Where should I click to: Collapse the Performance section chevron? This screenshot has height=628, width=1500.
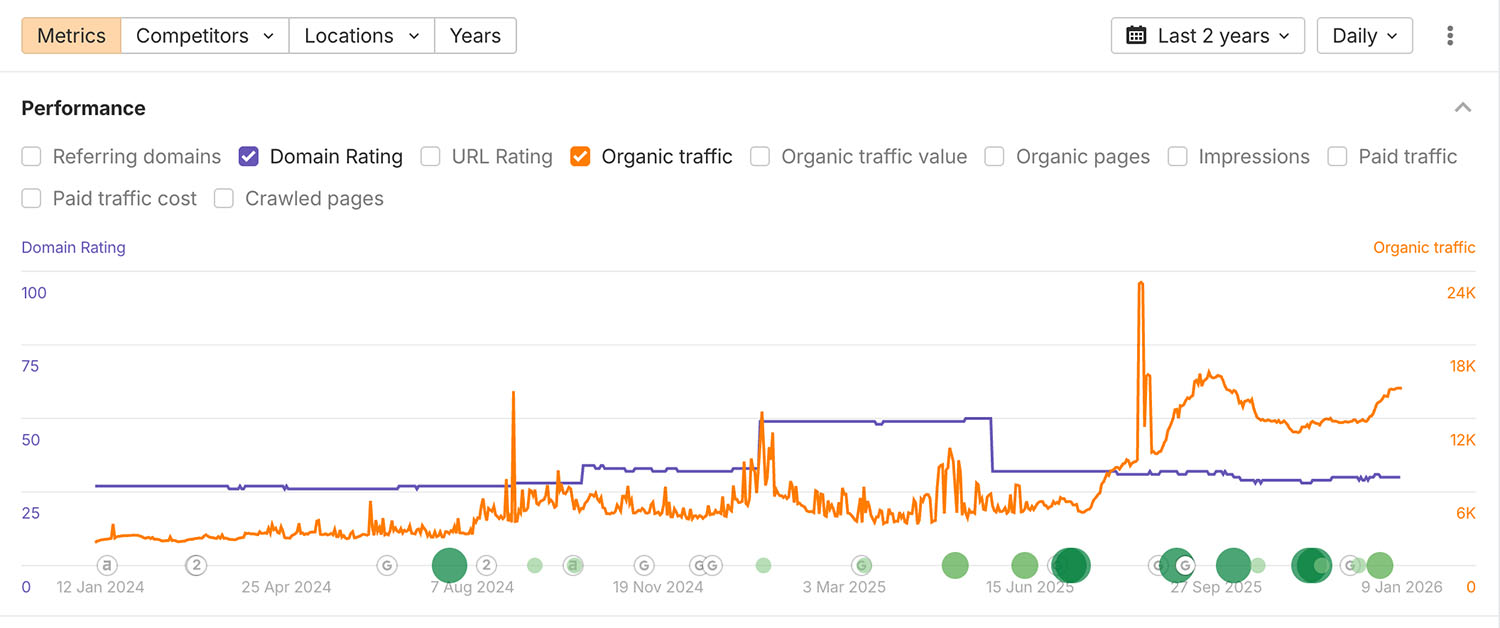tap(1463, 108)
